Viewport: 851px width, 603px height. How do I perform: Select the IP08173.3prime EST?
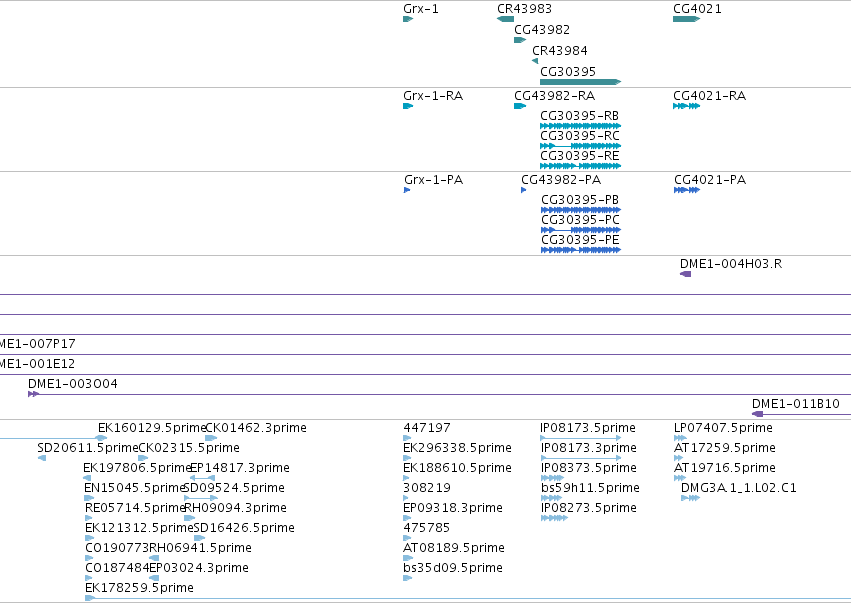[x=589, y=448]
